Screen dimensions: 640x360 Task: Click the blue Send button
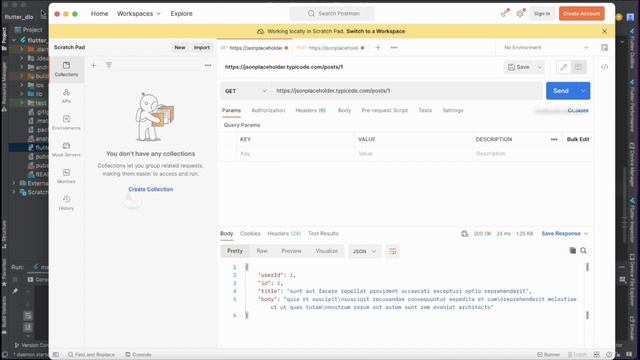(561, 91)
